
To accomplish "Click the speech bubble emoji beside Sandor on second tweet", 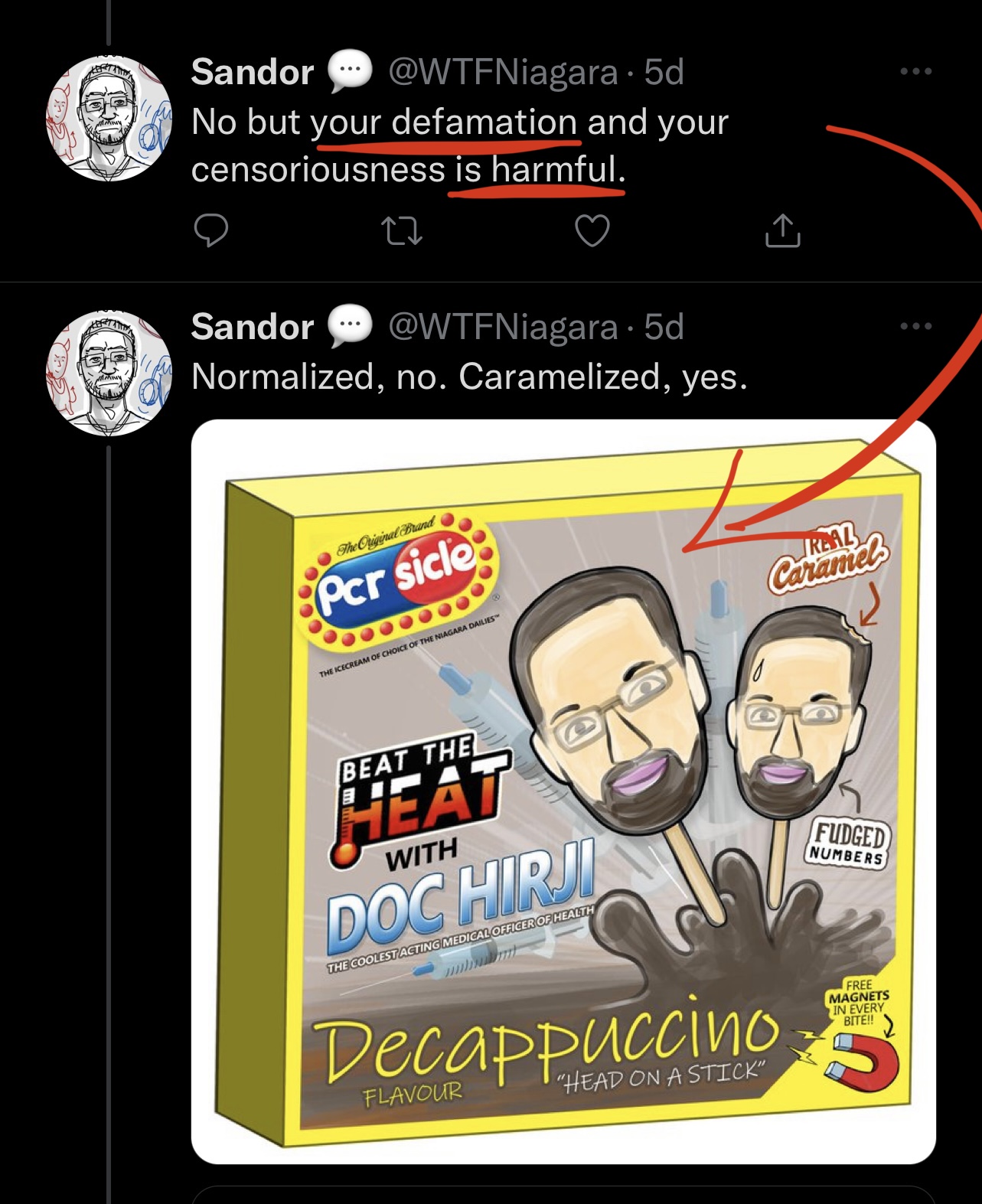I will [350, 328].
